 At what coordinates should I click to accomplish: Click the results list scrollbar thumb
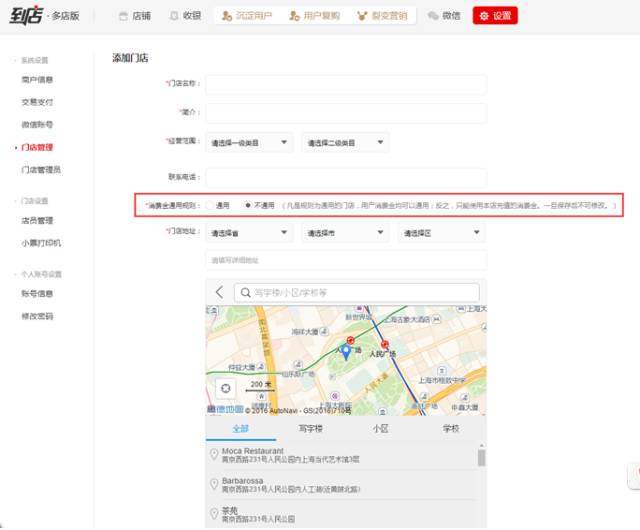coord(482,458)
